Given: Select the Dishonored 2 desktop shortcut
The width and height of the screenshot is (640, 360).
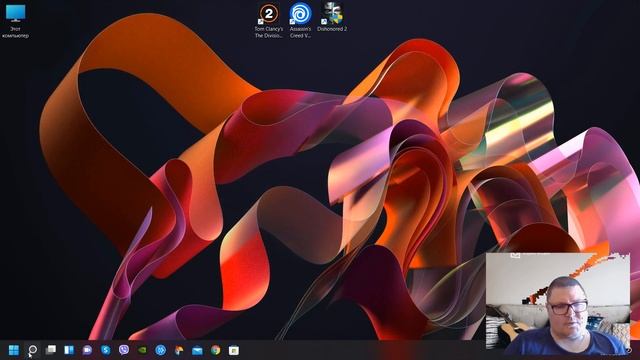Looking at the screenshot, I should pyautogui.click(x=332, y=17).
